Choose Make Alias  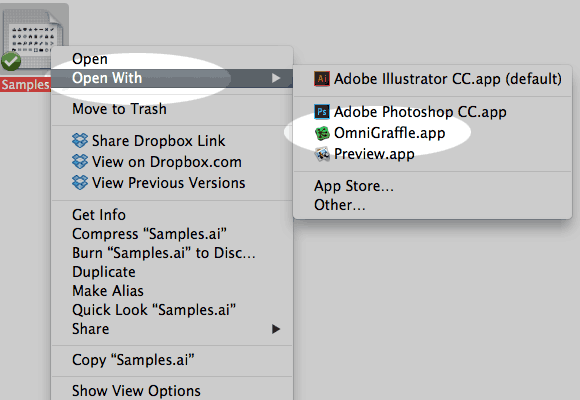pos(172,291)
